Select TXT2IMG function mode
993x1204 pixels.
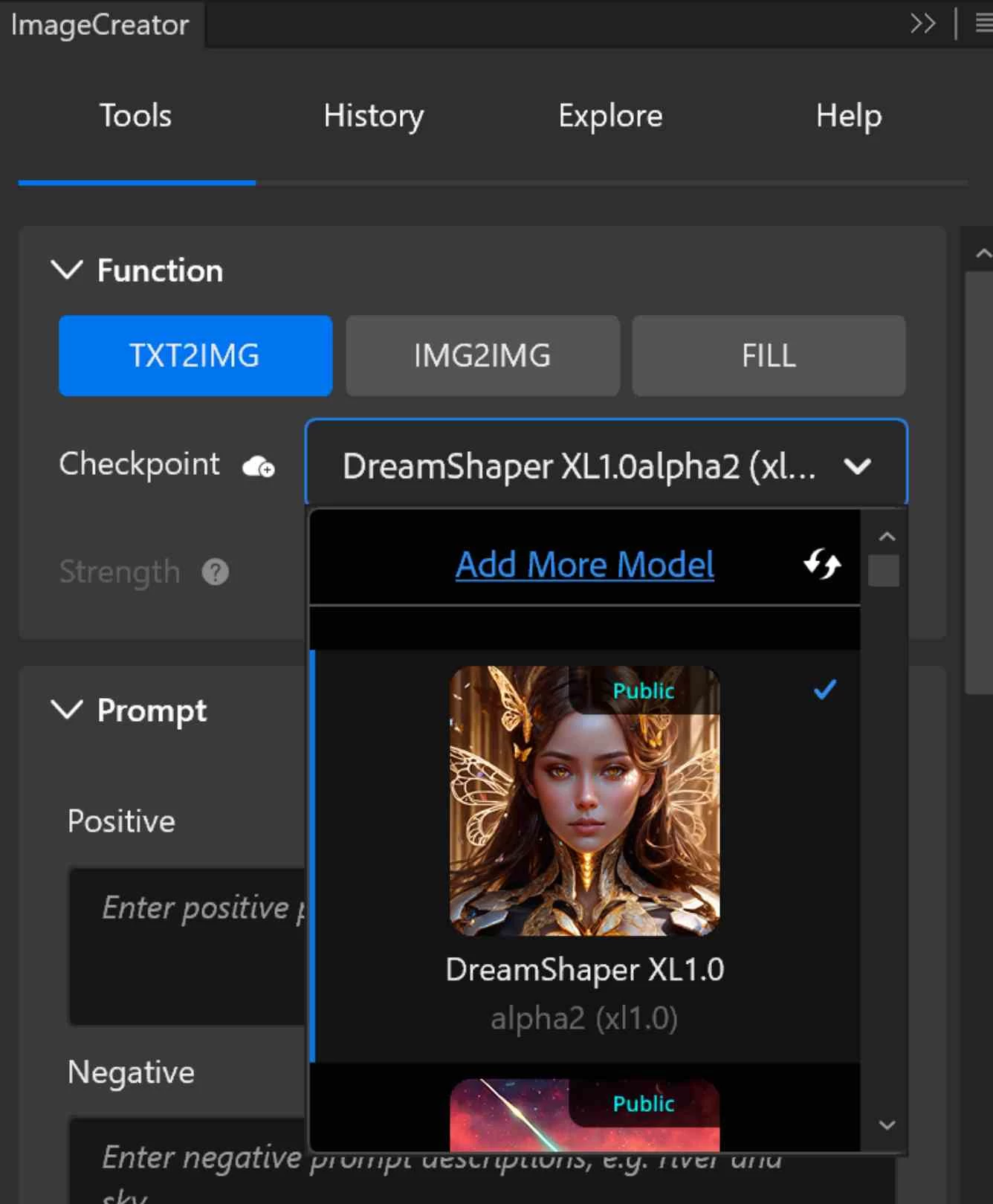coord(195,356)
